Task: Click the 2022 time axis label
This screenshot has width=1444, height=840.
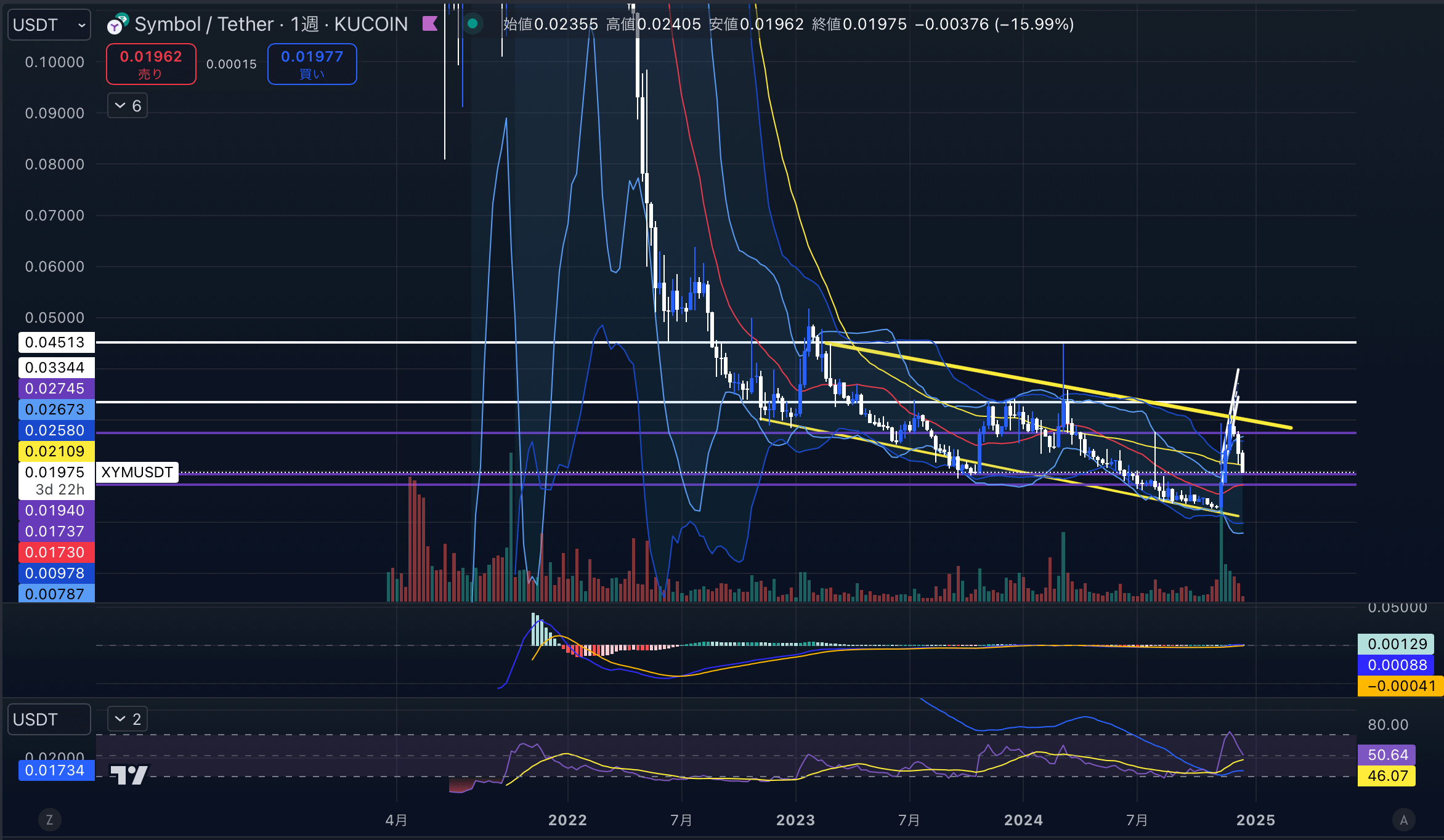Action: [567, 820]
